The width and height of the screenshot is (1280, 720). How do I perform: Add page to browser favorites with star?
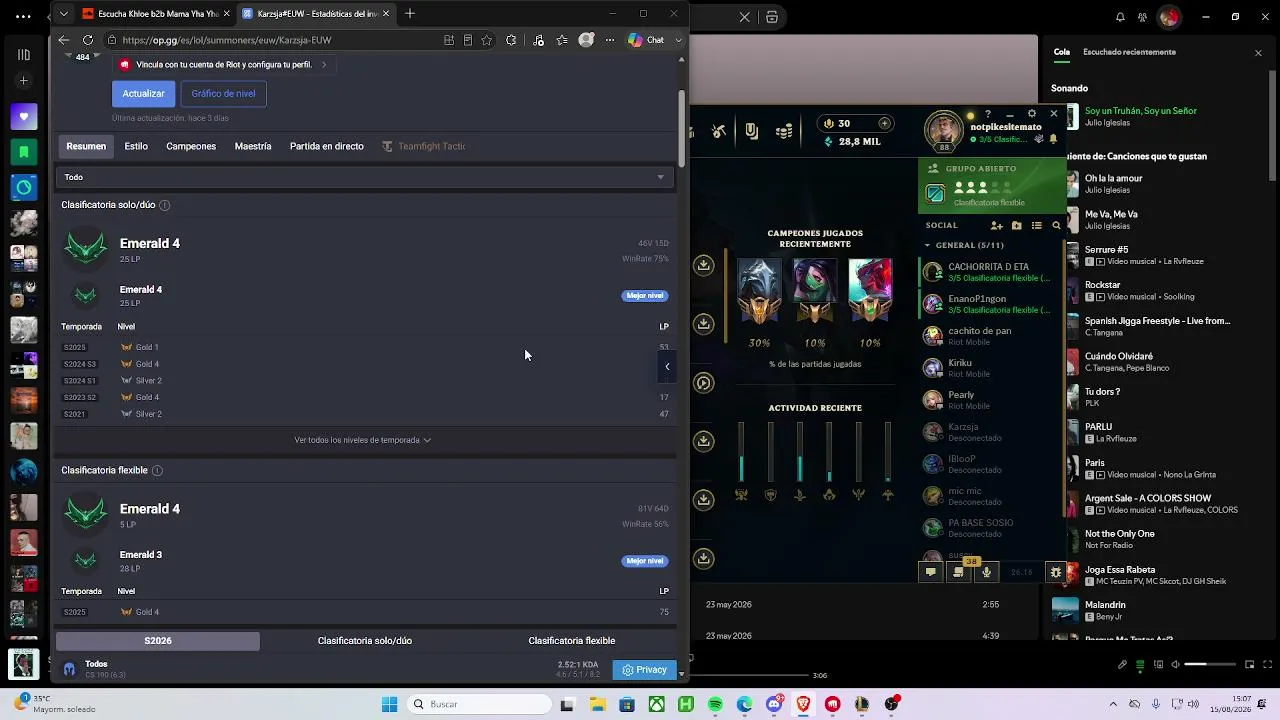pos(487,40)
